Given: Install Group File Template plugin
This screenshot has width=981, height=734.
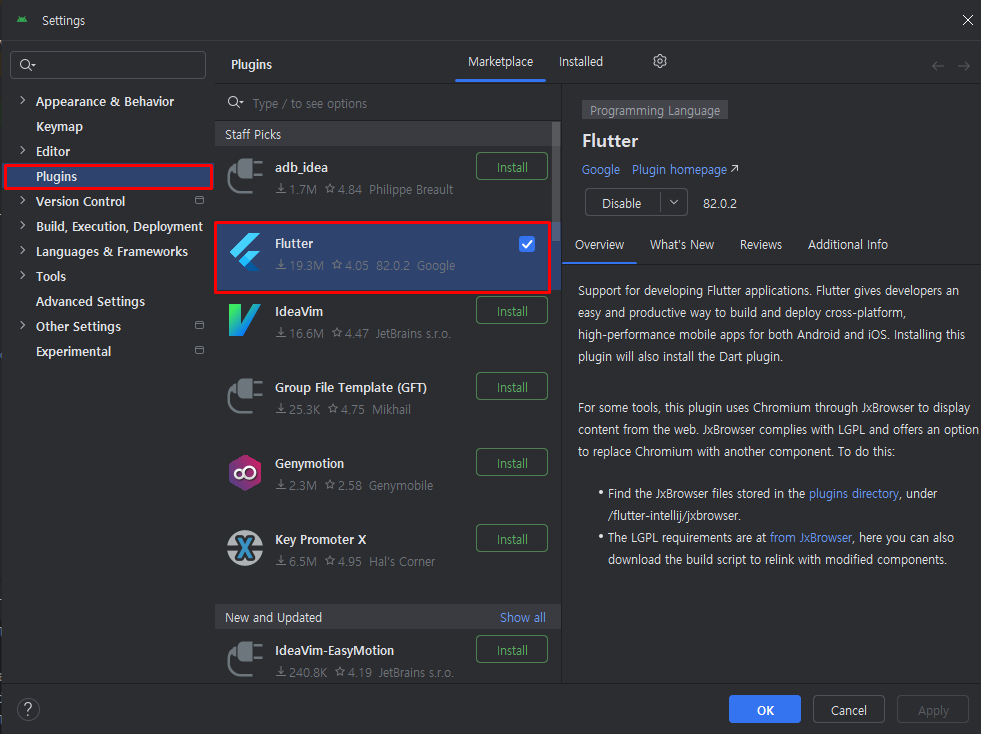Looking at the screenshot, I should pyautogui.click(x=512, y=387).
